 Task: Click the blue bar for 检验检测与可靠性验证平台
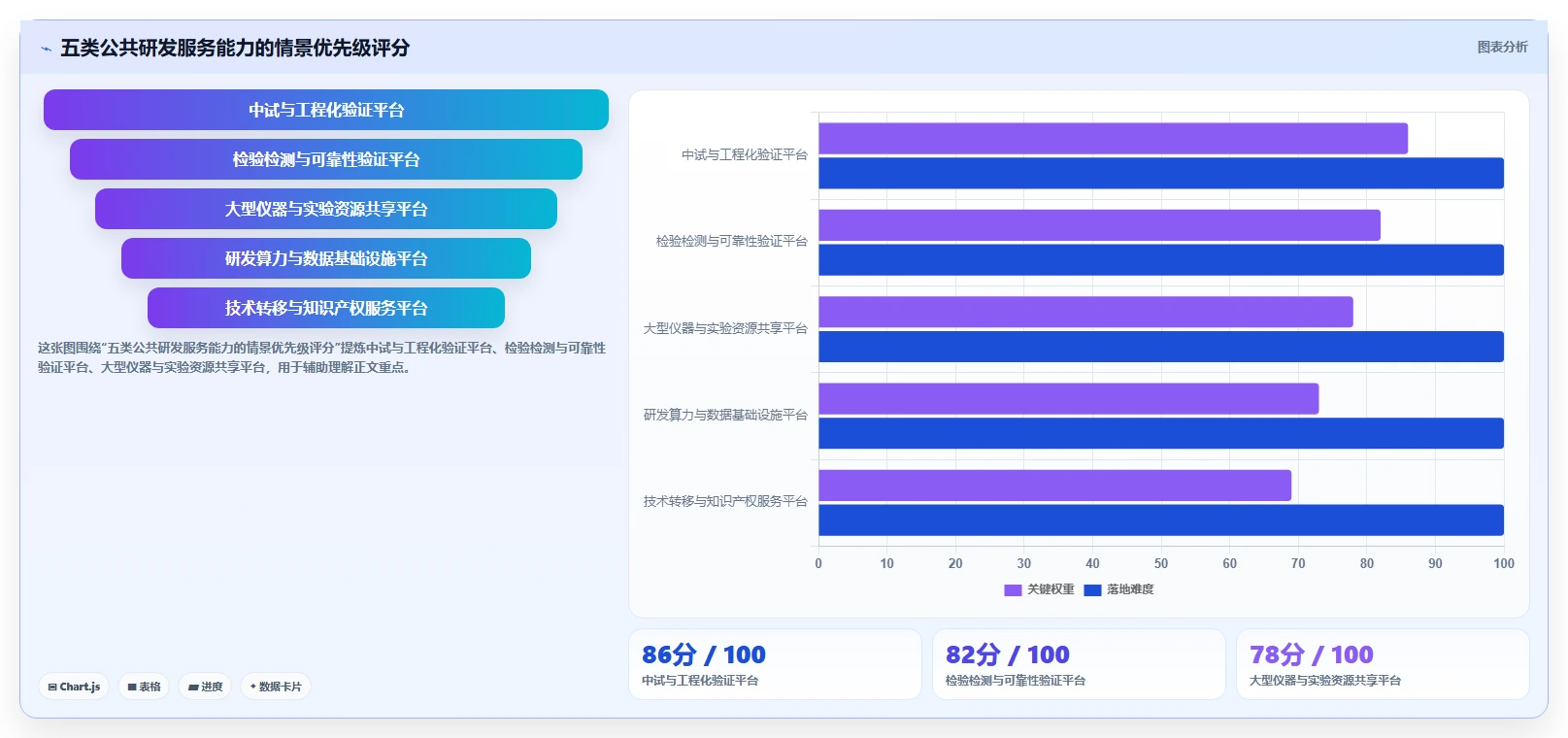(x=1161, y=260)
